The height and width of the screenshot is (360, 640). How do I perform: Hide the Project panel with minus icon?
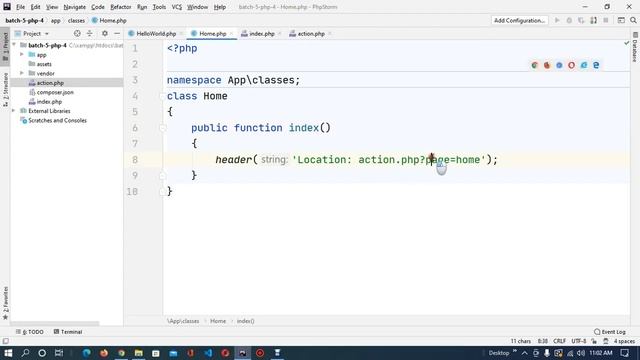(117, 33)
